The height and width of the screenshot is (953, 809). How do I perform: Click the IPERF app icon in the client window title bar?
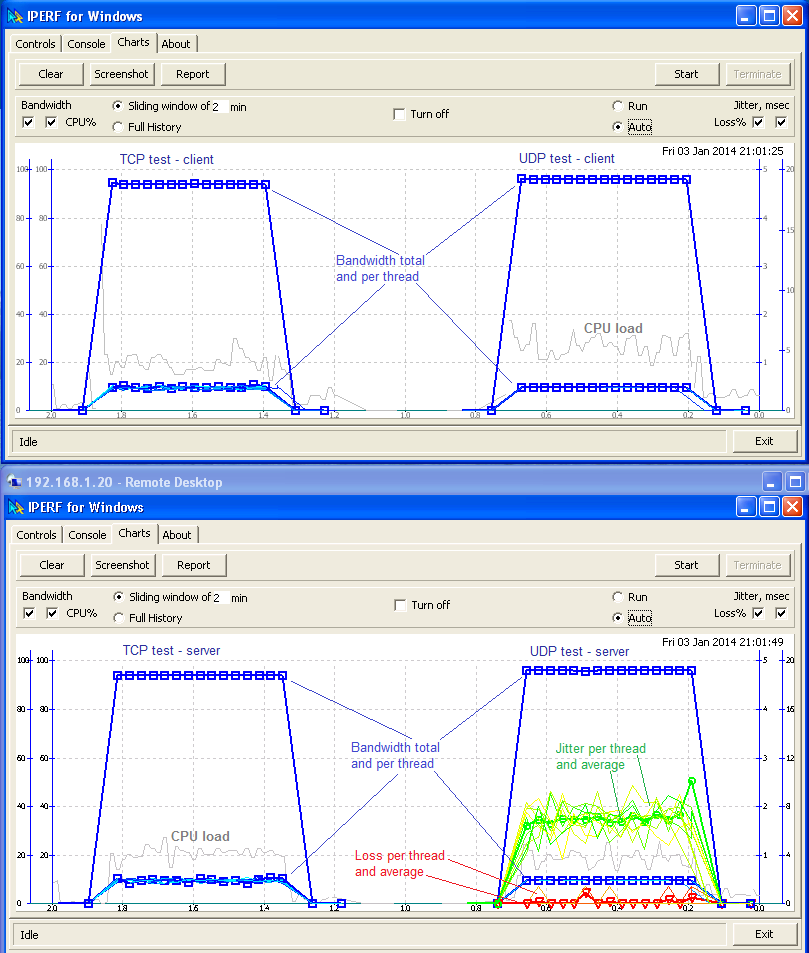click(x=14, y=16)
